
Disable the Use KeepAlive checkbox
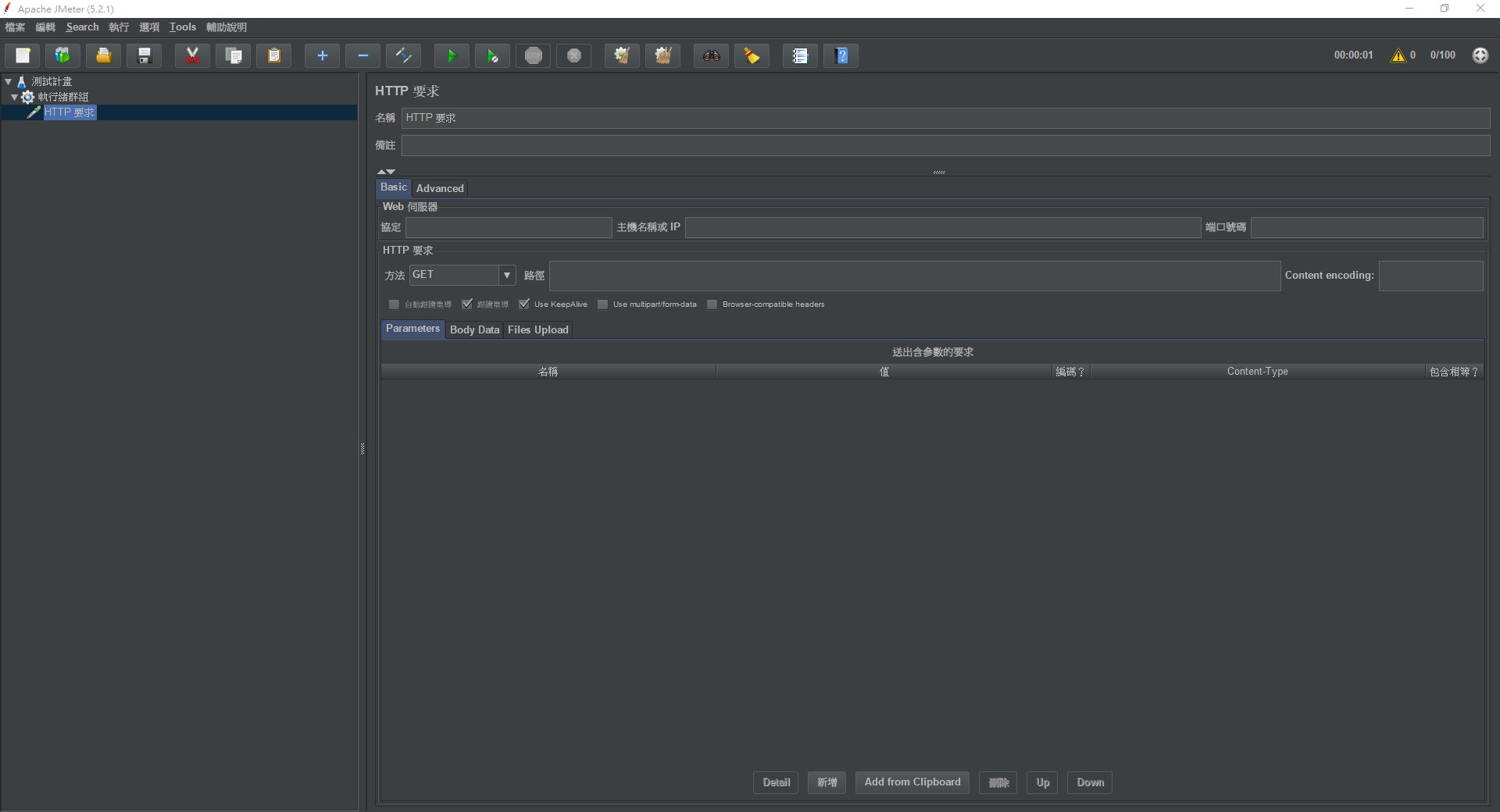(524, 304)
